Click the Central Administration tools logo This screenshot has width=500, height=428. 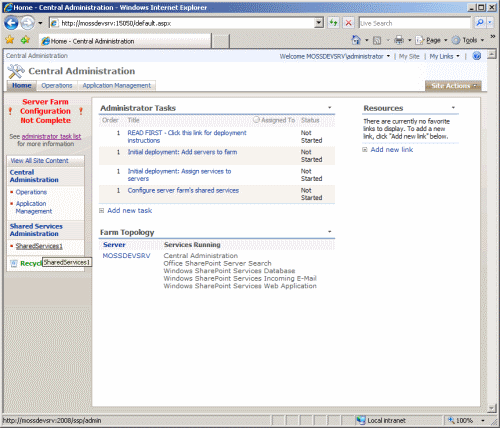(16, 71)
